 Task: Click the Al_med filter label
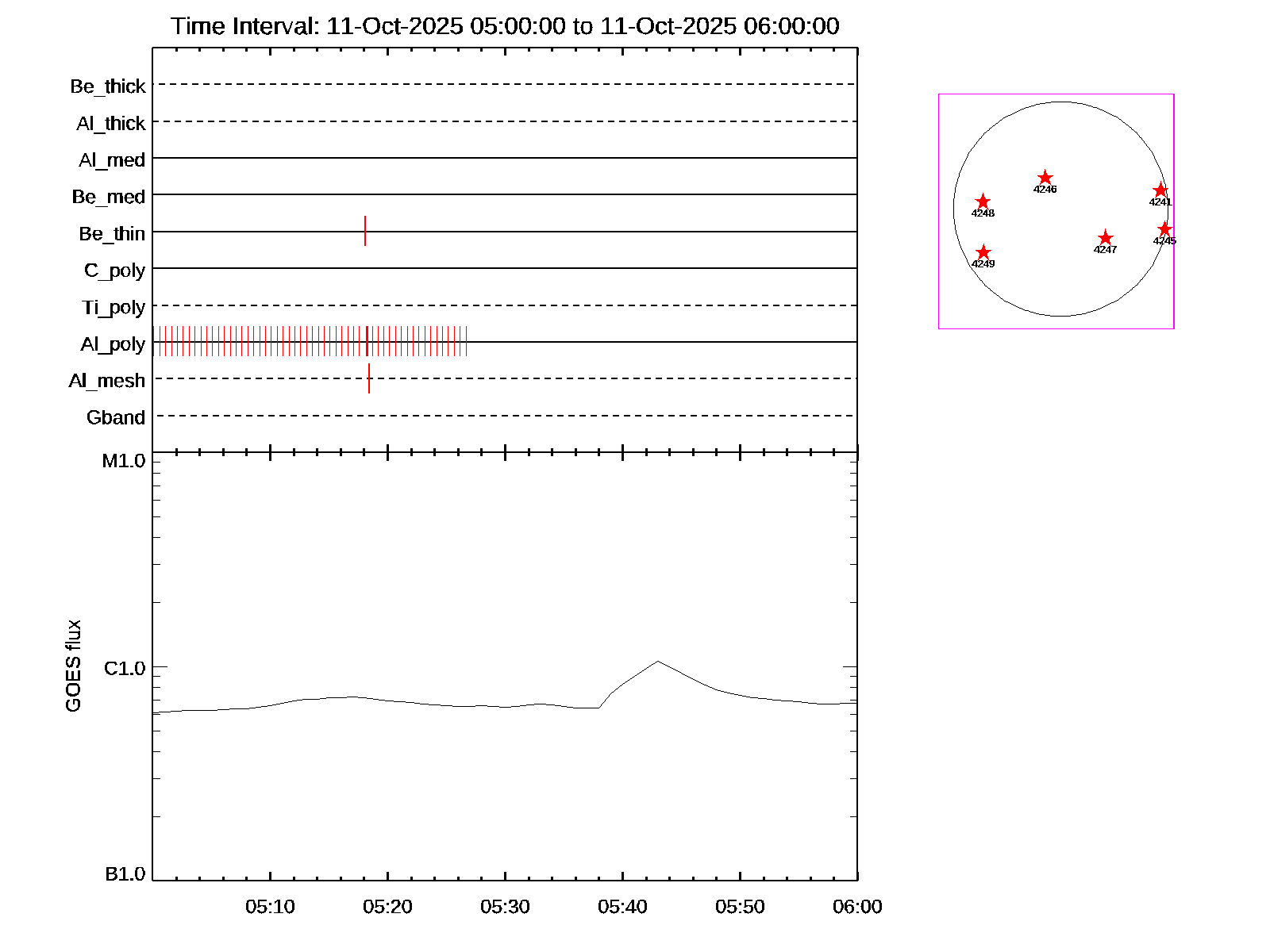click(x=112, y=159)
